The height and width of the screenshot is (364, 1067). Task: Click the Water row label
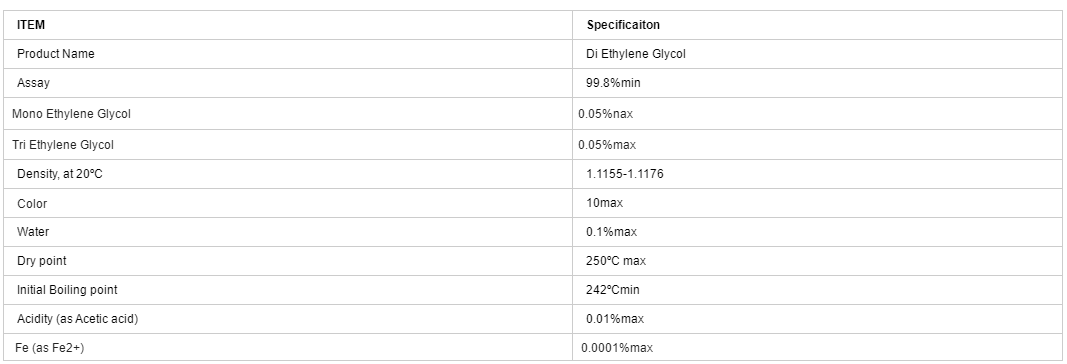click(x=33, y=232)
